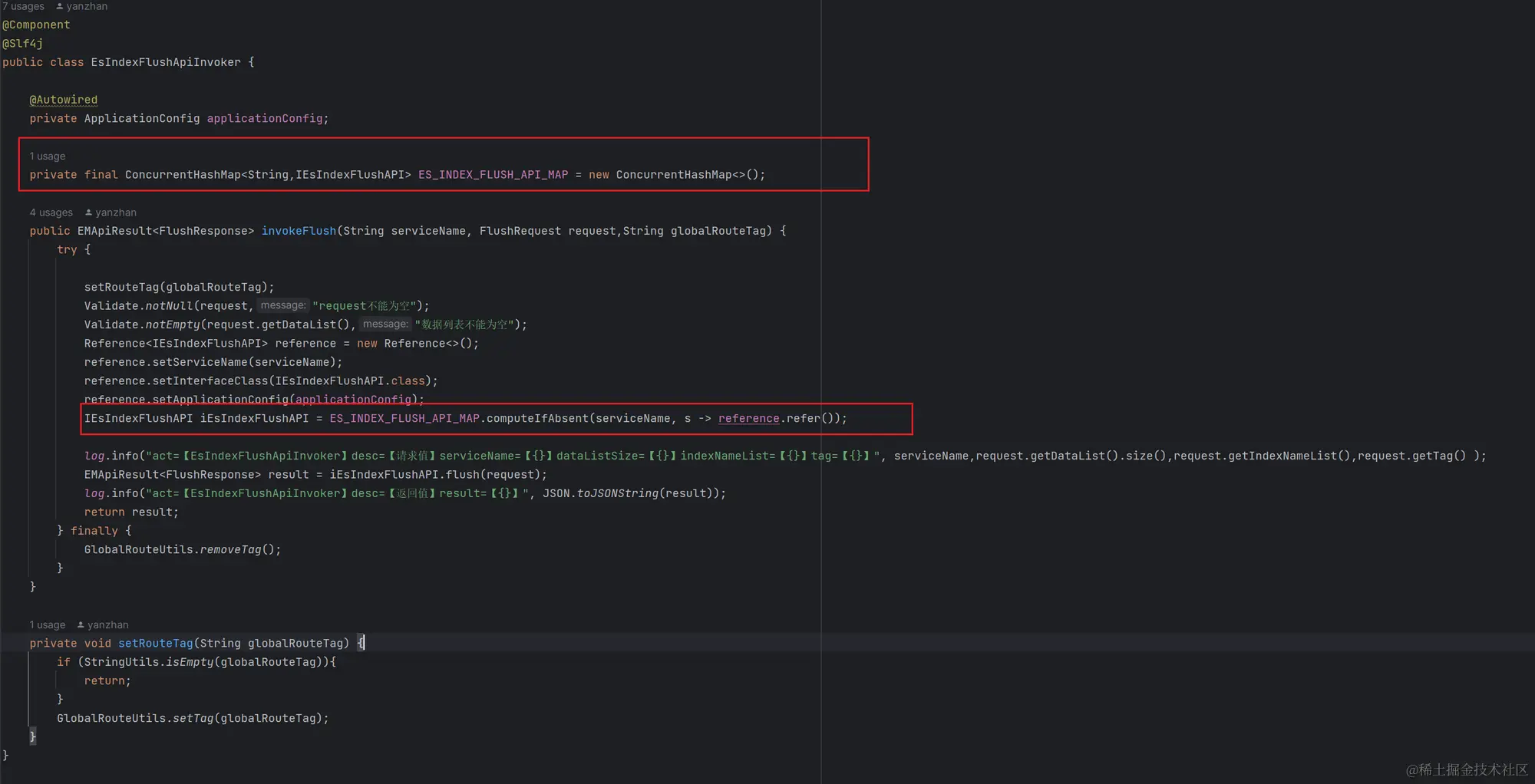This screenshot has width=1535, height=784.
Task: Click the @Component annotation
Action: click(36, 25)
